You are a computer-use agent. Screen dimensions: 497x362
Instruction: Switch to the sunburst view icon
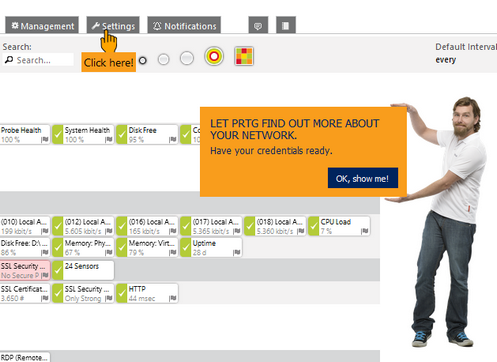point(214,56)
